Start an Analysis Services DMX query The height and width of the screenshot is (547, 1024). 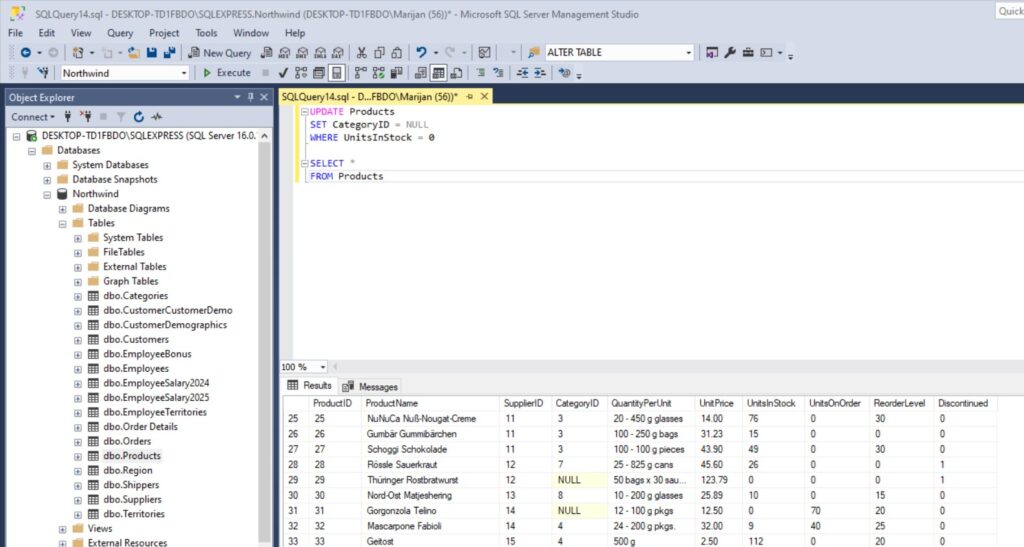(x=302, y=53)
